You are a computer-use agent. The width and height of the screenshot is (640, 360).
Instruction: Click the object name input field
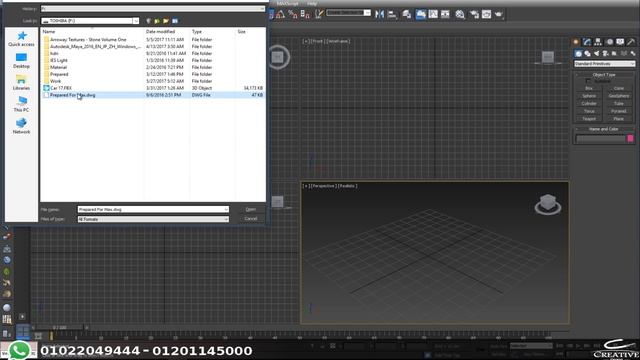click(600, 139)
